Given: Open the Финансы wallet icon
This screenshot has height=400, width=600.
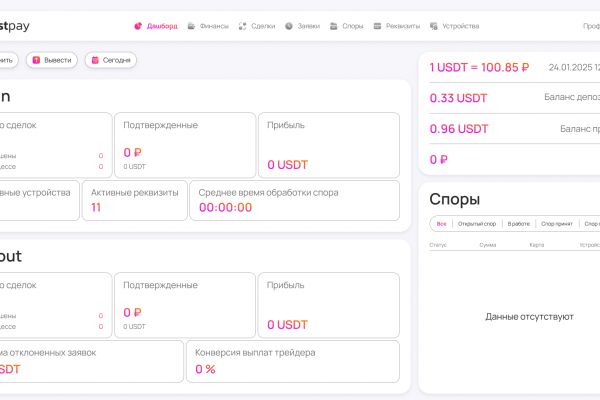Looking at the screenshot, I should pyautogui.click(x=191, y=26).
